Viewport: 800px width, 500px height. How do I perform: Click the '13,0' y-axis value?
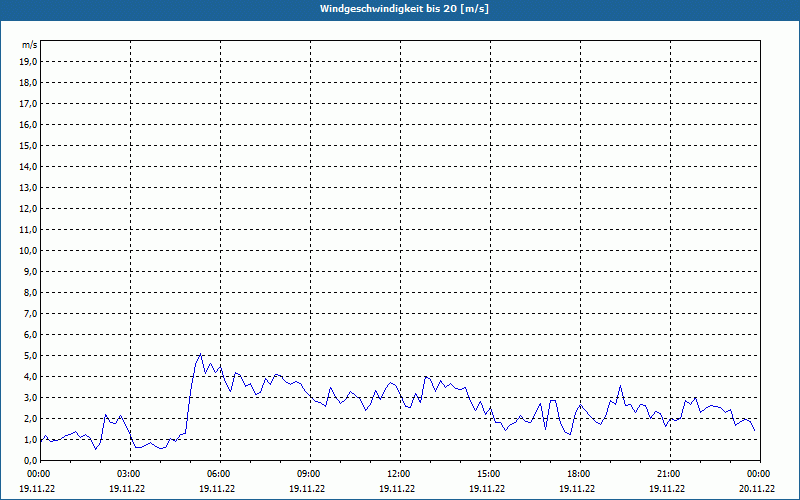(28, 187)
